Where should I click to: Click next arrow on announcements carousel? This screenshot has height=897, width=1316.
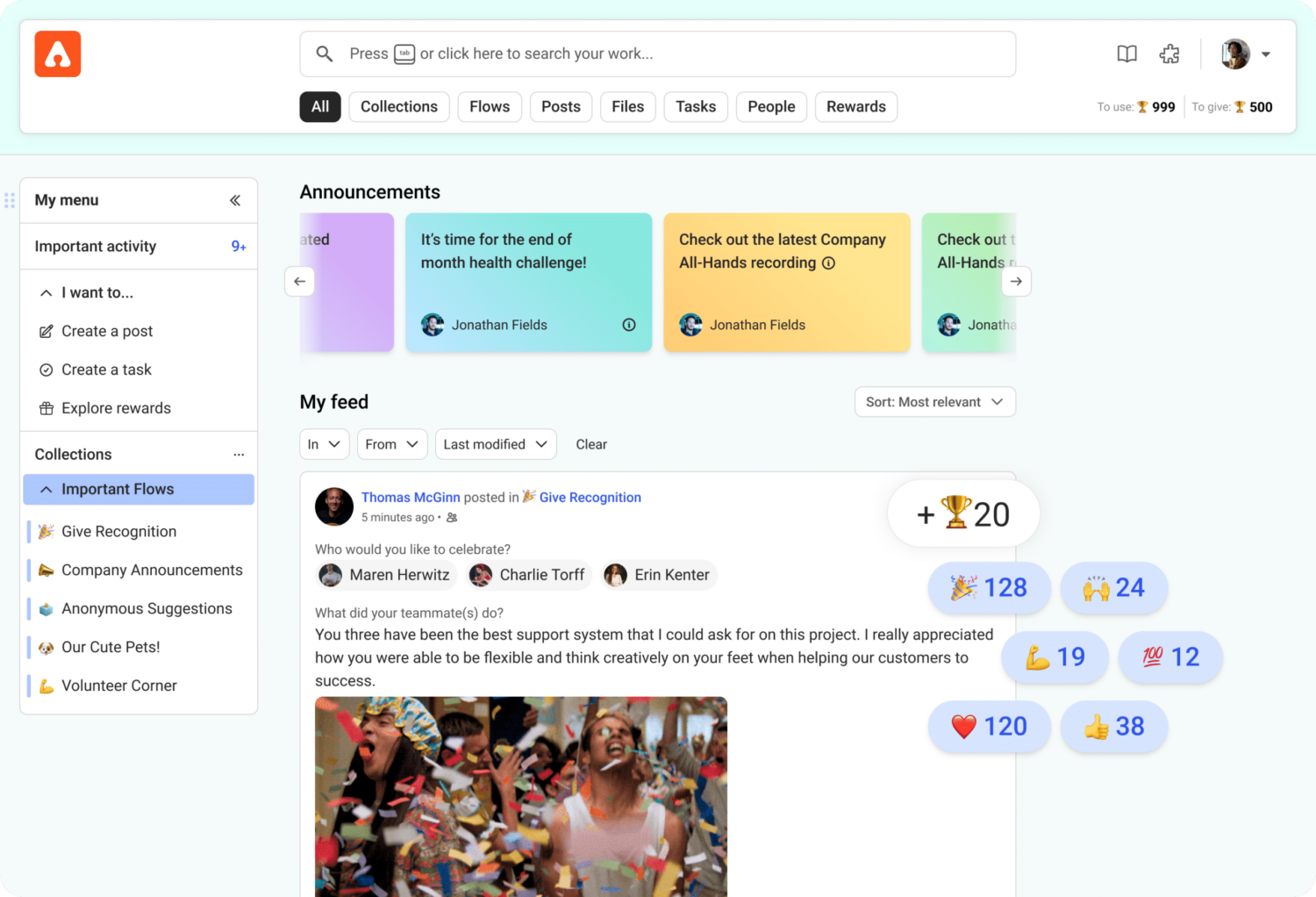pos(1016,281)
